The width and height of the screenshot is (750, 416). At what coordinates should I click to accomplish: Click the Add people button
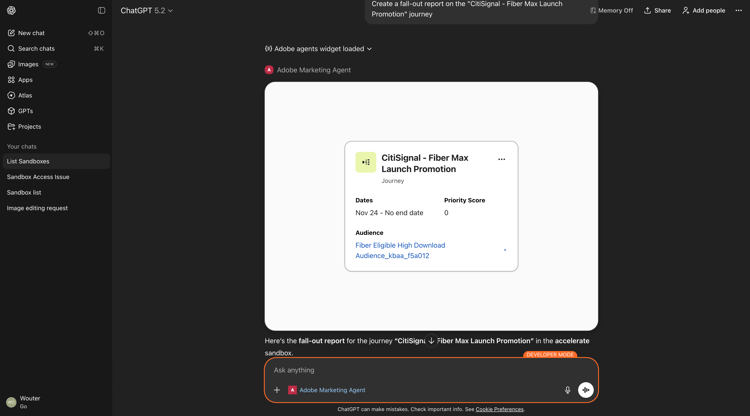(703, 11)
